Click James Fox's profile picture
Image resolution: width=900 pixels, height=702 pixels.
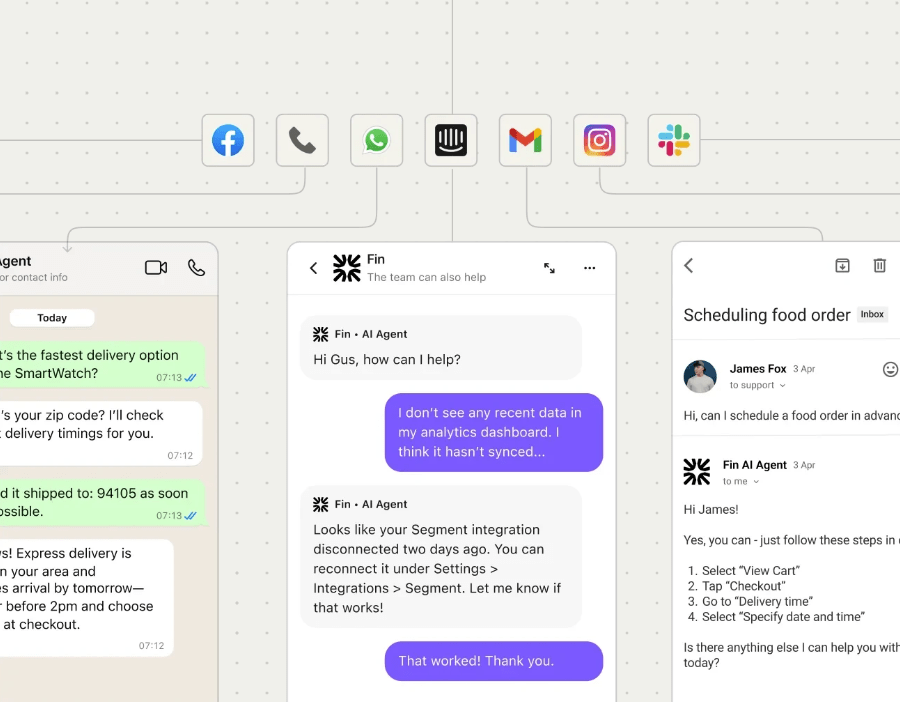pos(700,376)
